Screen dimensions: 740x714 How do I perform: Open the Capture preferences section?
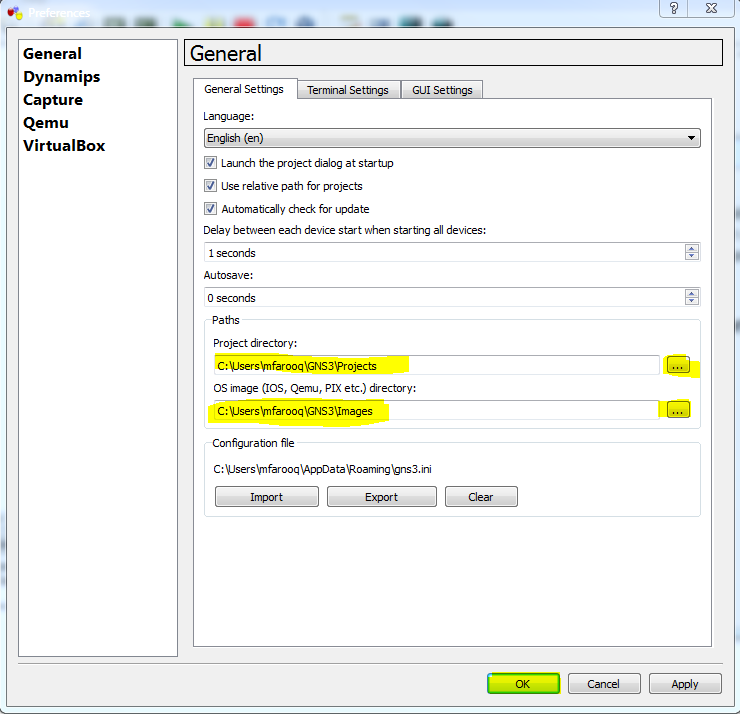53,100
